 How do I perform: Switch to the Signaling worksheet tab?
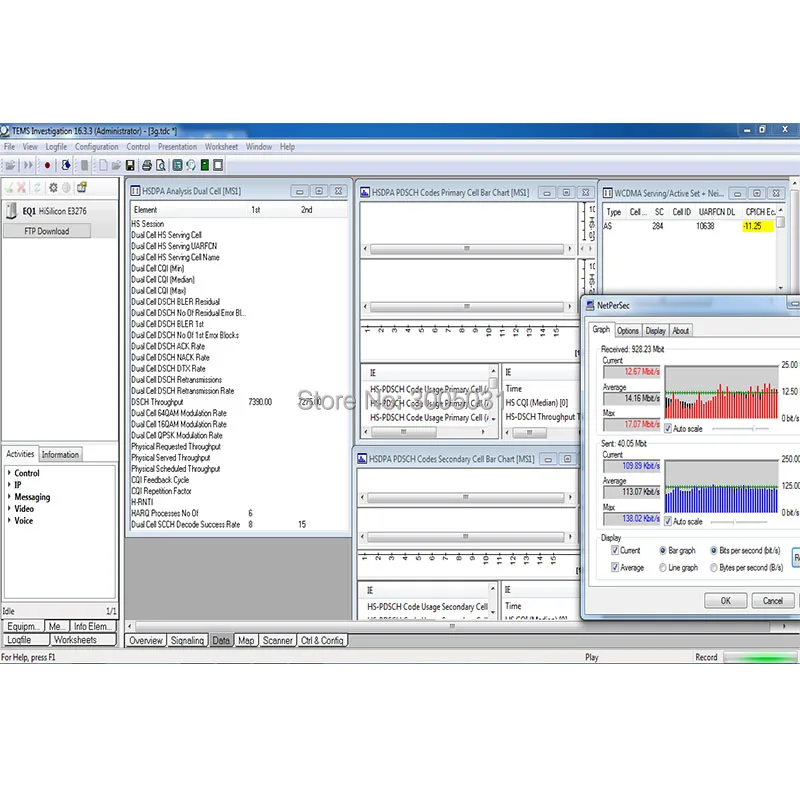pos(187,640)
